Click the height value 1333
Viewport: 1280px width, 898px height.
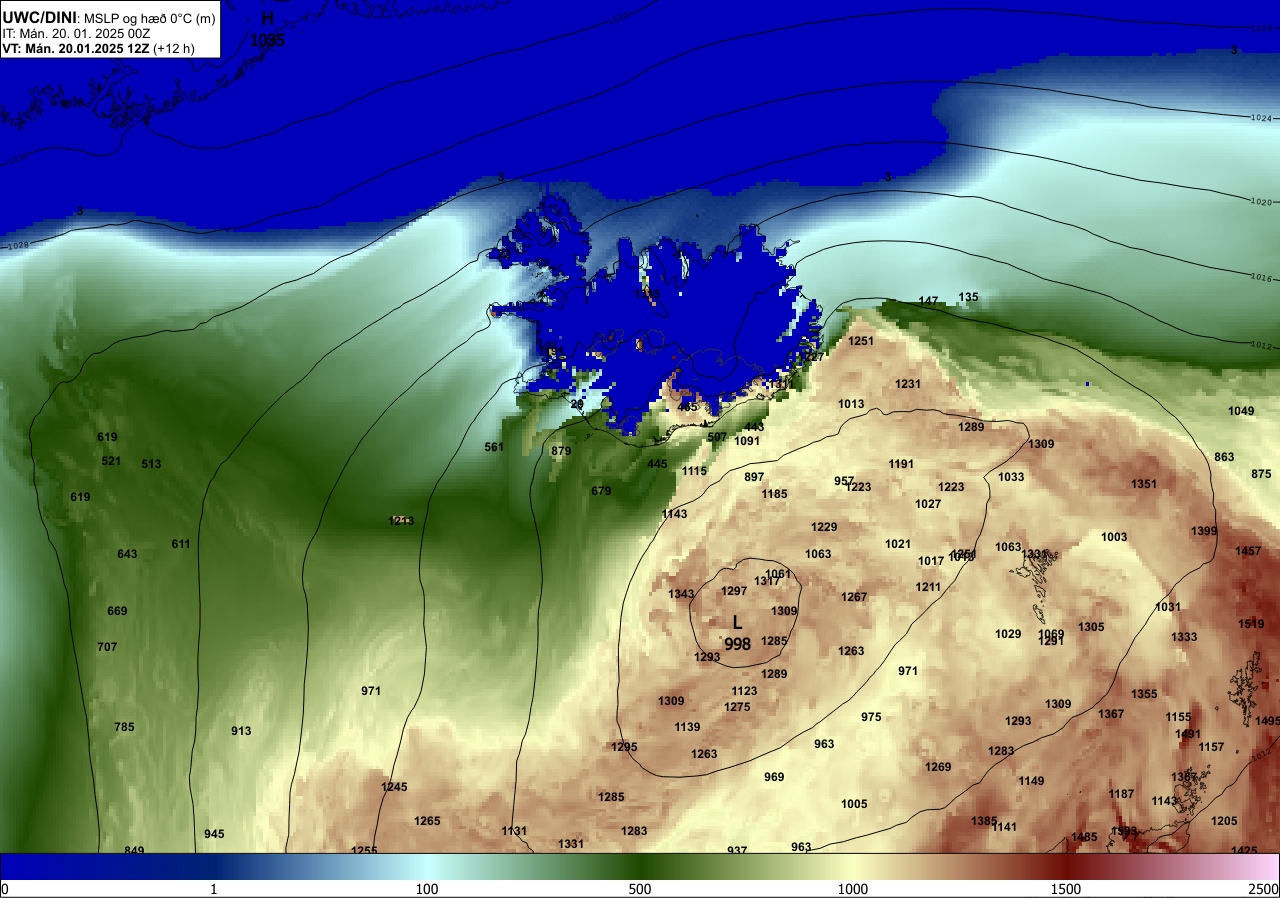(x=1184, y=637)
